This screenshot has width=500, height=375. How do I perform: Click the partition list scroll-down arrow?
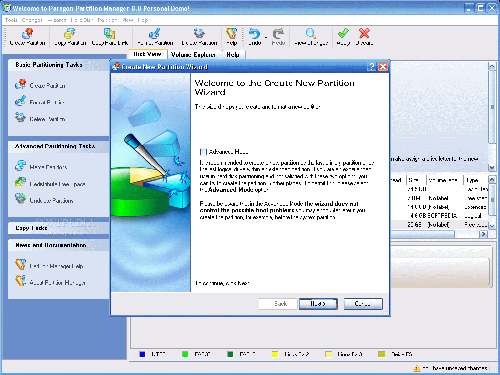[x=492, y=226]
